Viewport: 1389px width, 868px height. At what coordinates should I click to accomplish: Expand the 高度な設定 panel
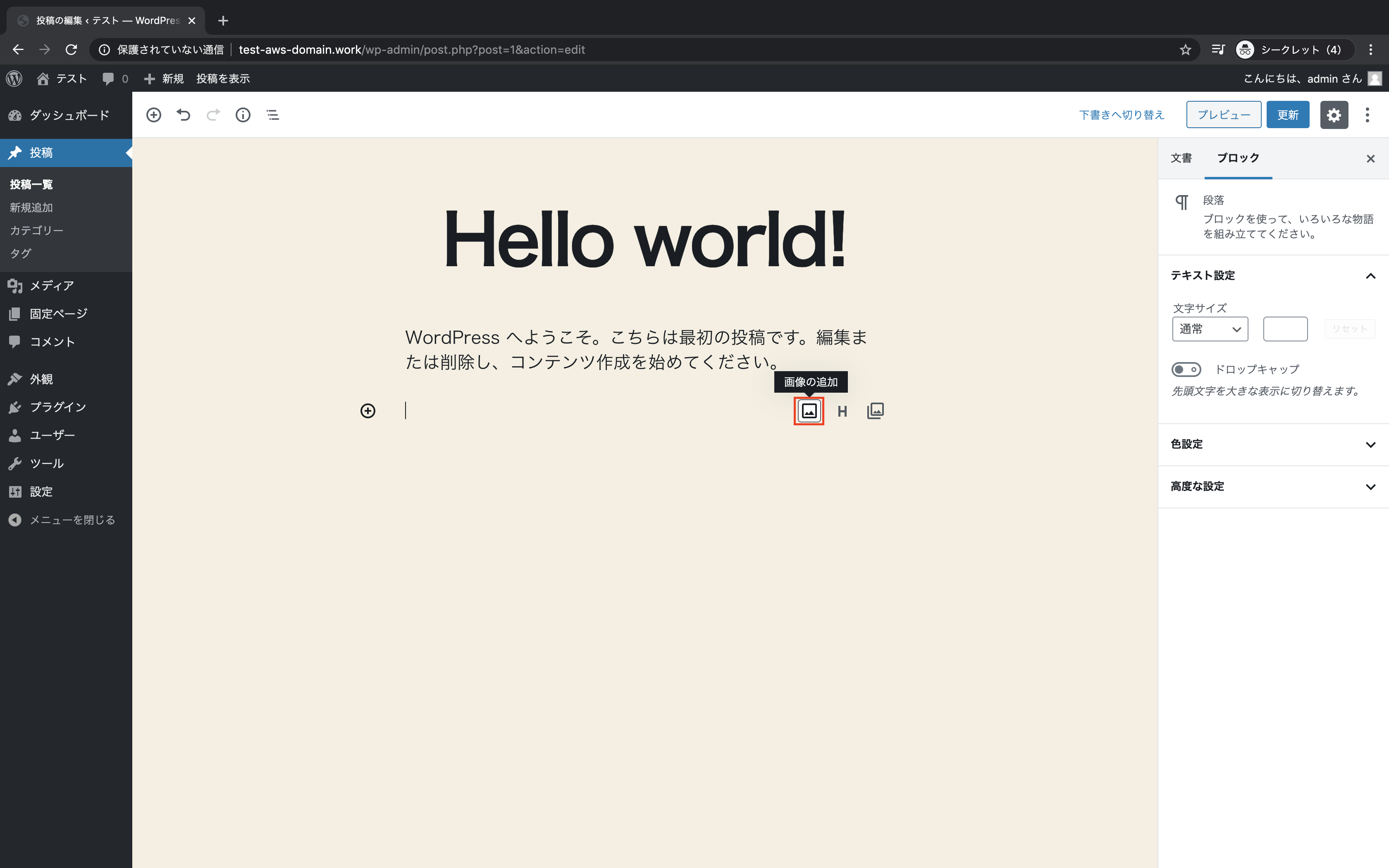coord(1273,486)
